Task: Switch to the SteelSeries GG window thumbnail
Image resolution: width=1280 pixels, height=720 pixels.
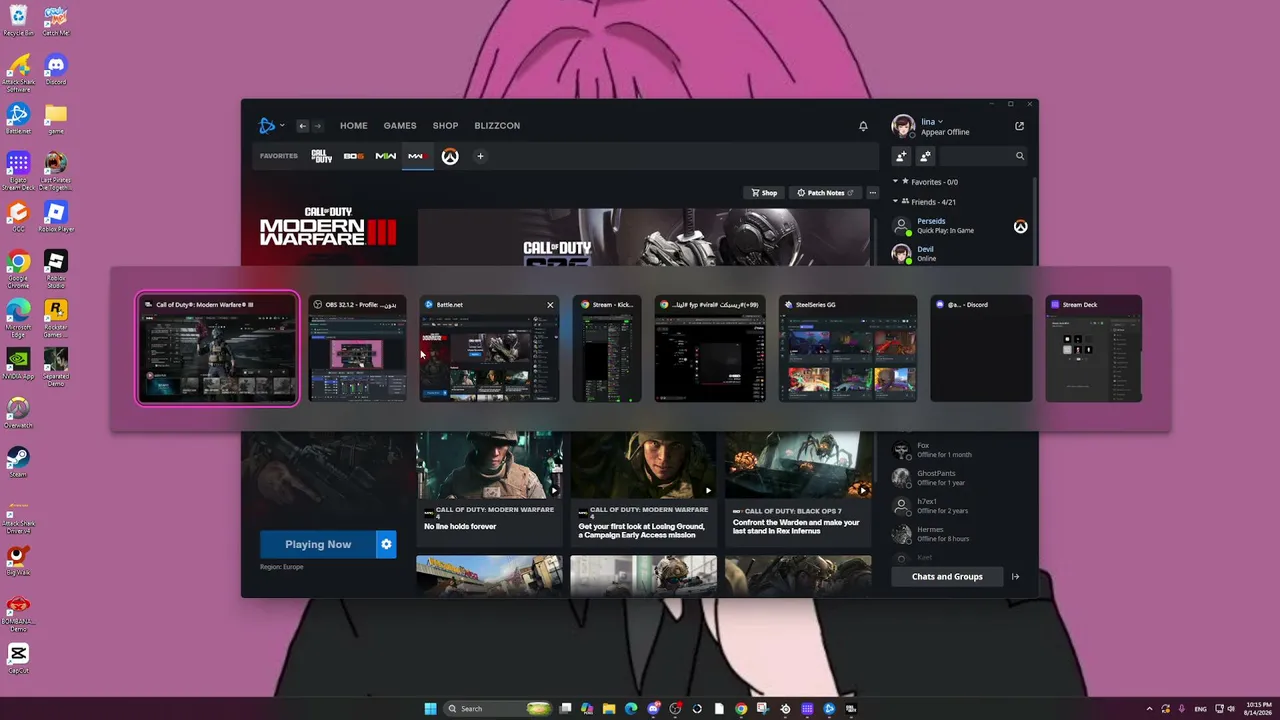Action: point(848,348)
